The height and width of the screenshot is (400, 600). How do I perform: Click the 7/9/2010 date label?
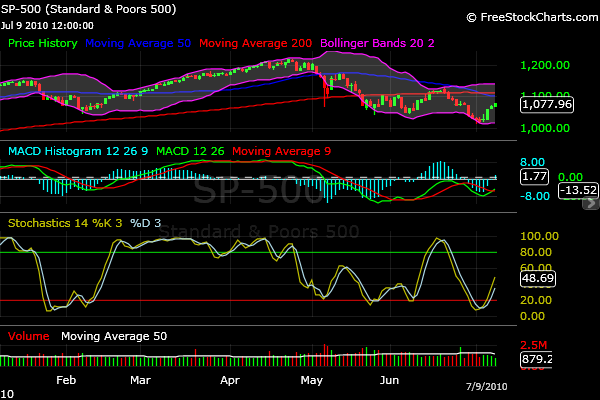486,387
